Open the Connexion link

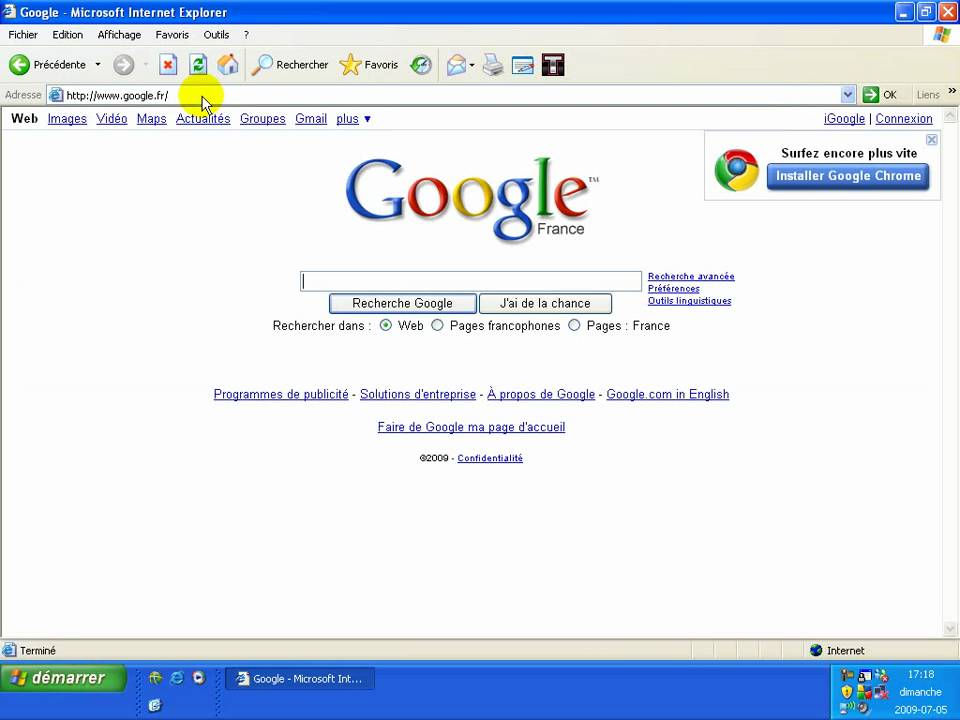[x=904, y=119]
